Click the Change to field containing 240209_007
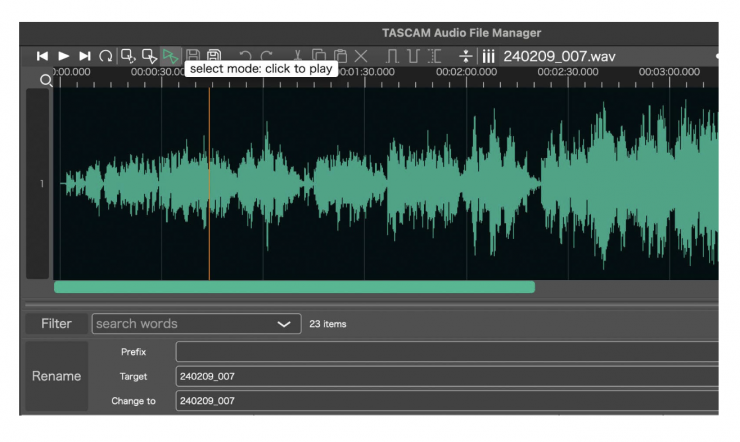 447,401
